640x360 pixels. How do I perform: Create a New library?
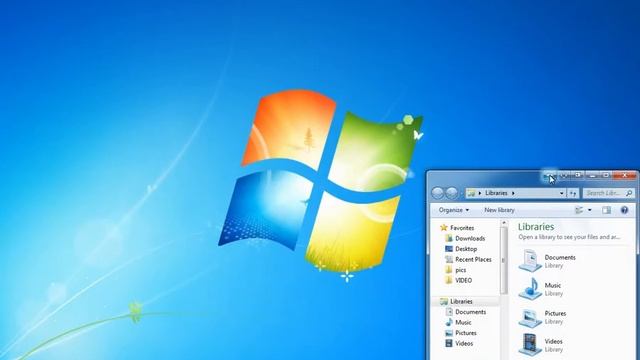499,210
